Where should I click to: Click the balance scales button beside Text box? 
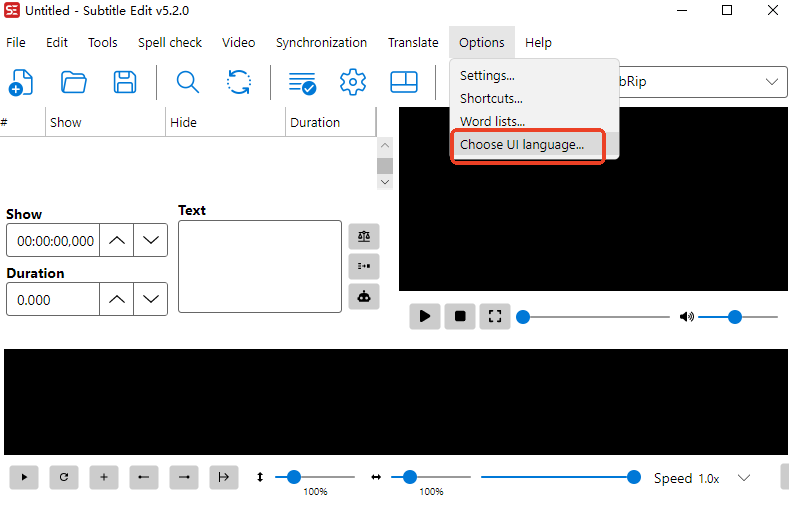click(364, 236)
